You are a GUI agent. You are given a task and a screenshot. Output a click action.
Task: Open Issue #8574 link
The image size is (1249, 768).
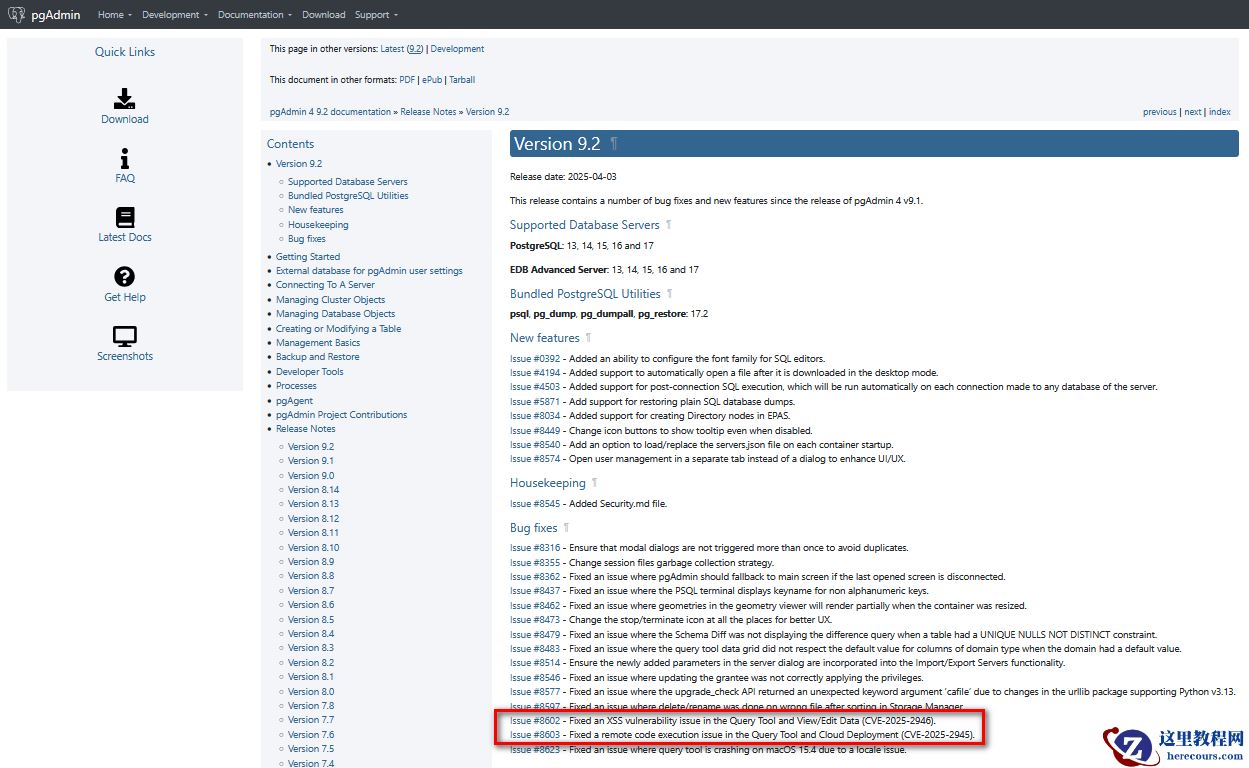coord(535,459)
